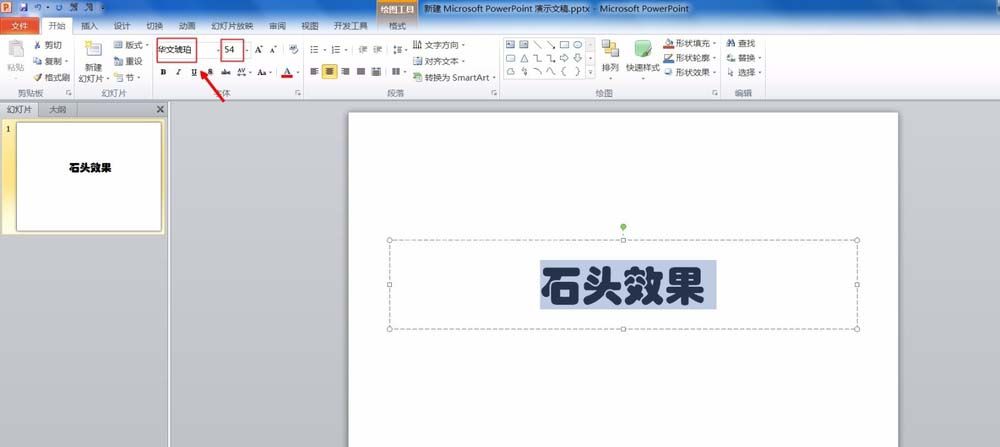Switch to Design (设计) tab

coord(122,26)
